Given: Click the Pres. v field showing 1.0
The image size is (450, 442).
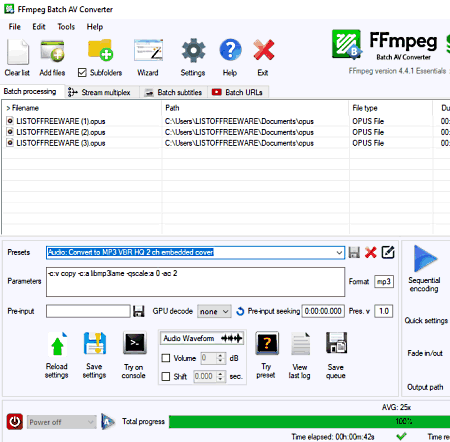Looking at the screenshot, I should (x=384, y=311).
